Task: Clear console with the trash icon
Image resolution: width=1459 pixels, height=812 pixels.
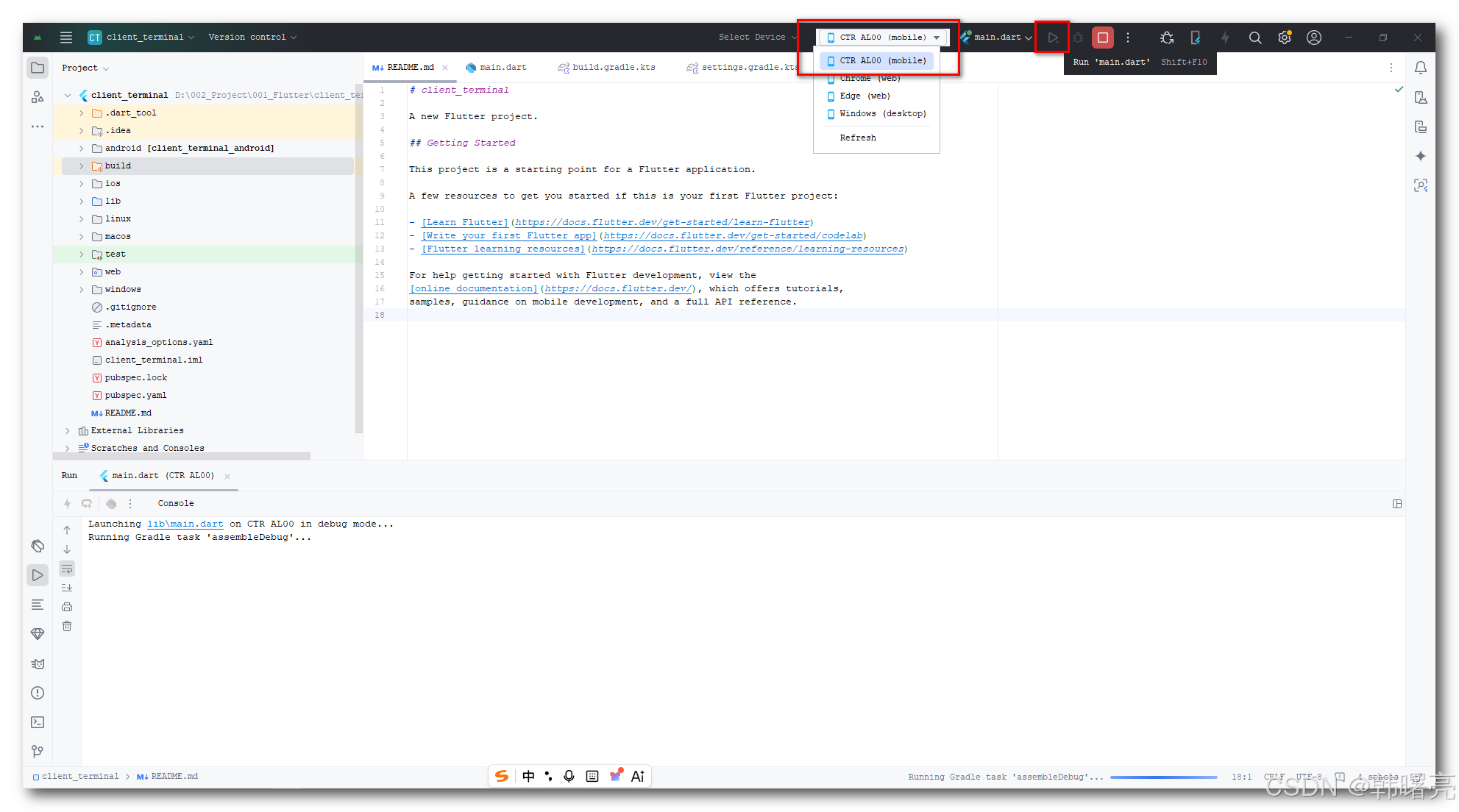Action: (67, 626)
